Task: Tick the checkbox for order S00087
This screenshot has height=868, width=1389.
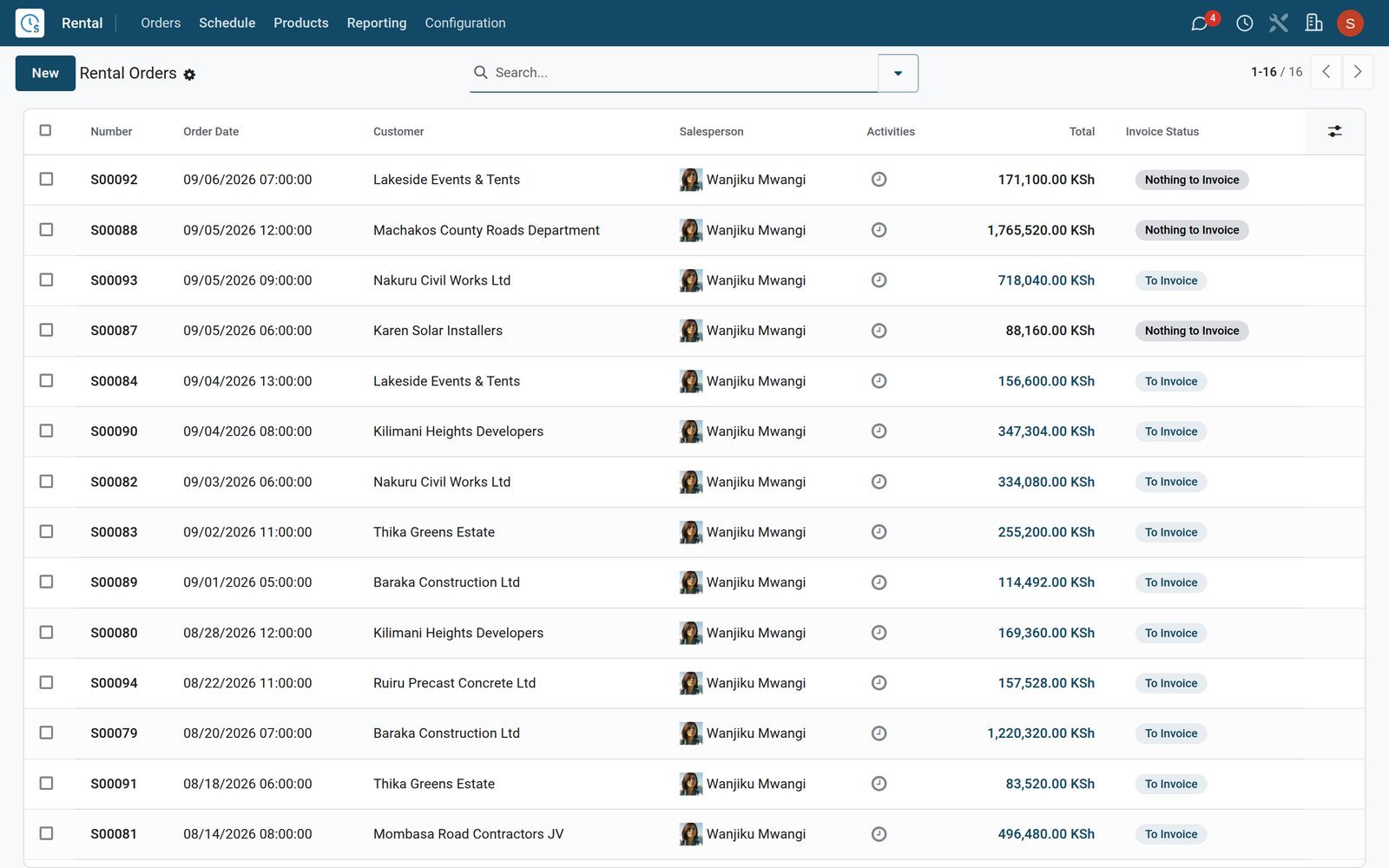Action: [x=46, y=330]
